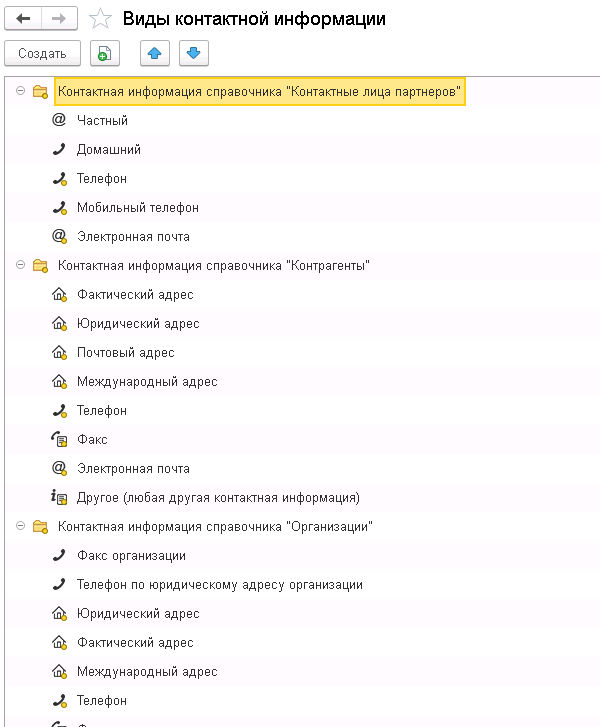
Task: Click the Частный email icon
Action: [x=59, y=120]
